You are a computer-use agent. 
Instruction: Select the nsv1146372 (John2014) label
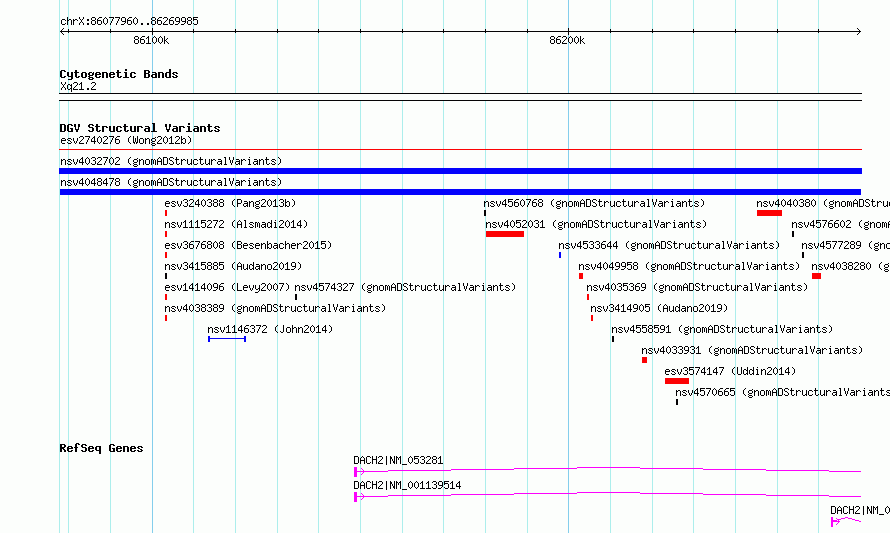point(270,329)
